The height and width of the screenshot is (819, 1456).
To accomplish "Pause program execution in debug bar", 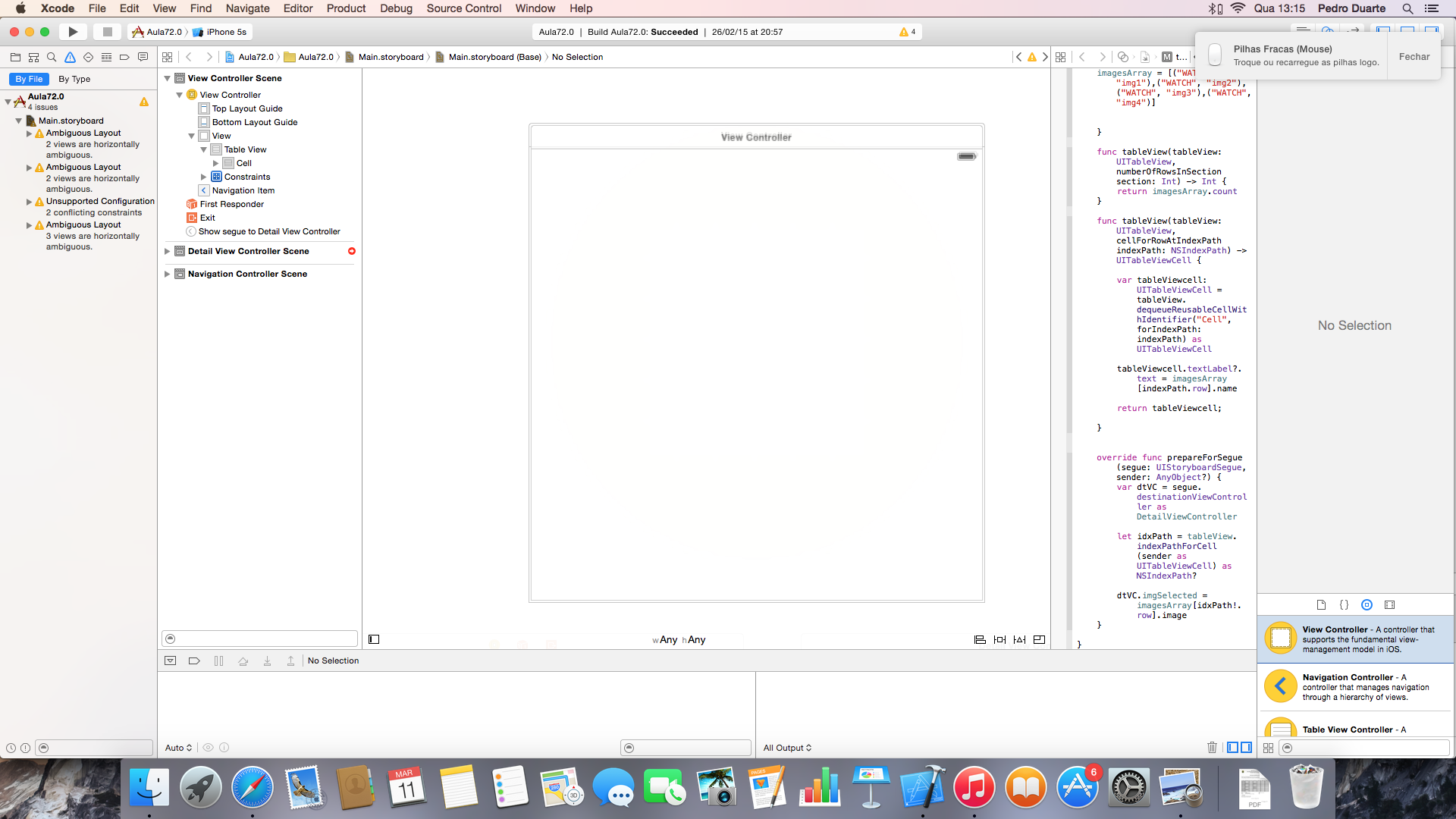I will click(218, 661).
